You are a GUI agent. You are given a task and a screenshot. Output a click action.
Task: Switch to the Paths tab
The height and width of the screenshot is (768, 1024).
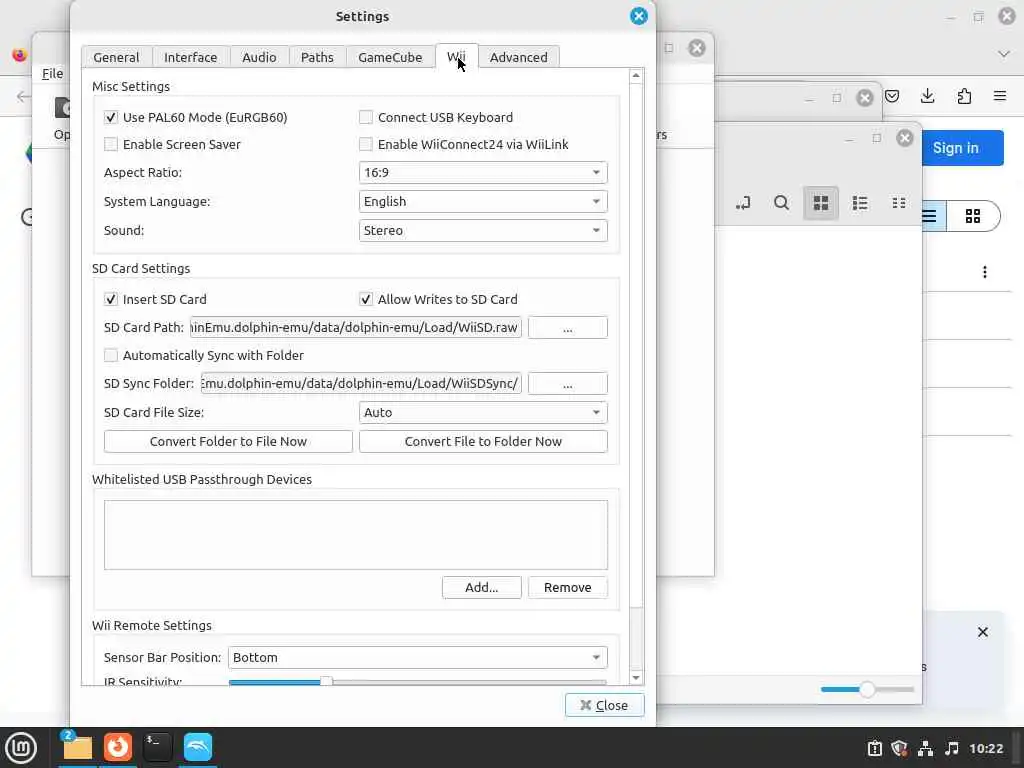tap(317, 57)
